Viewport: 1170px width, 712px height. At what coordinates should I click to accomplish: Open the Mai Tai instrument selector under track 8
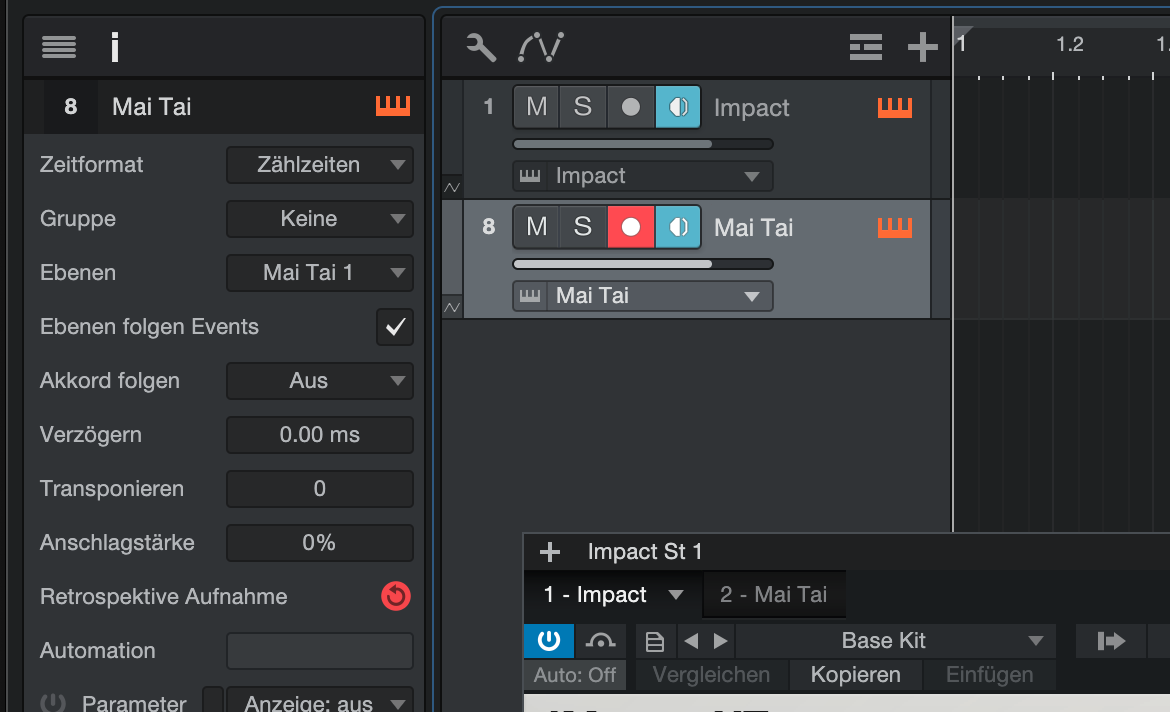tap(642, 296)
